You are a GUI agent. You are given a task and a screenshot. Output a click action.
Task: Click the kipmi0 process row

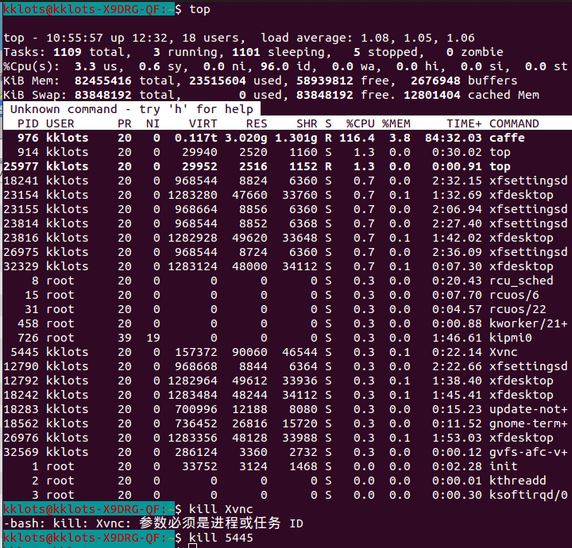(x=286, y=338)
